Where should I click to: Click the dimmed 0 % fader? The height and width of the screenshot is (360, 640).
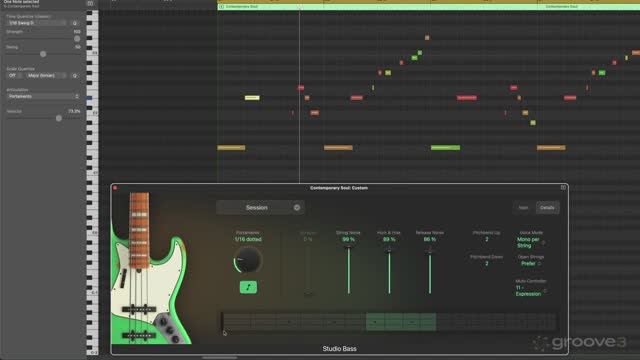[x=308, y=270]
